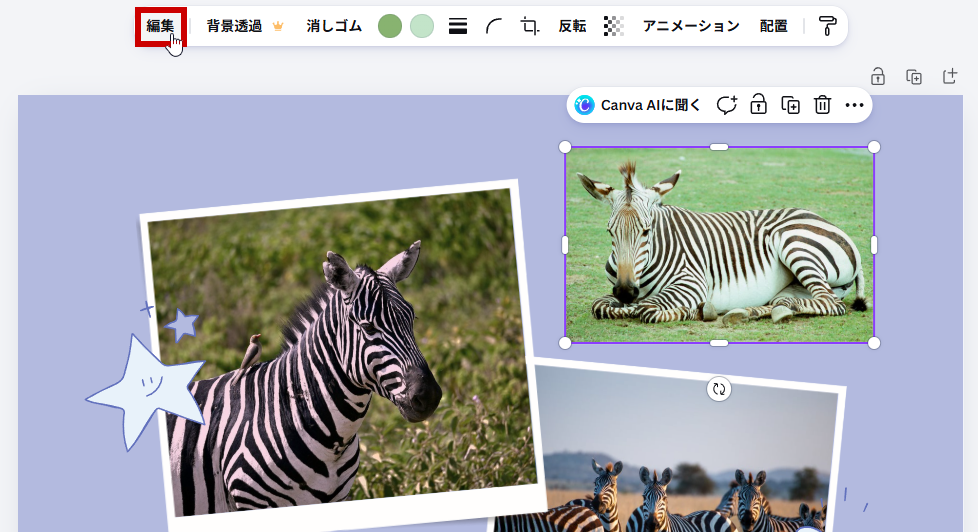Ask Canva AI about the image
This screenshot has width=978, height=532.
(x=638, y=105)
